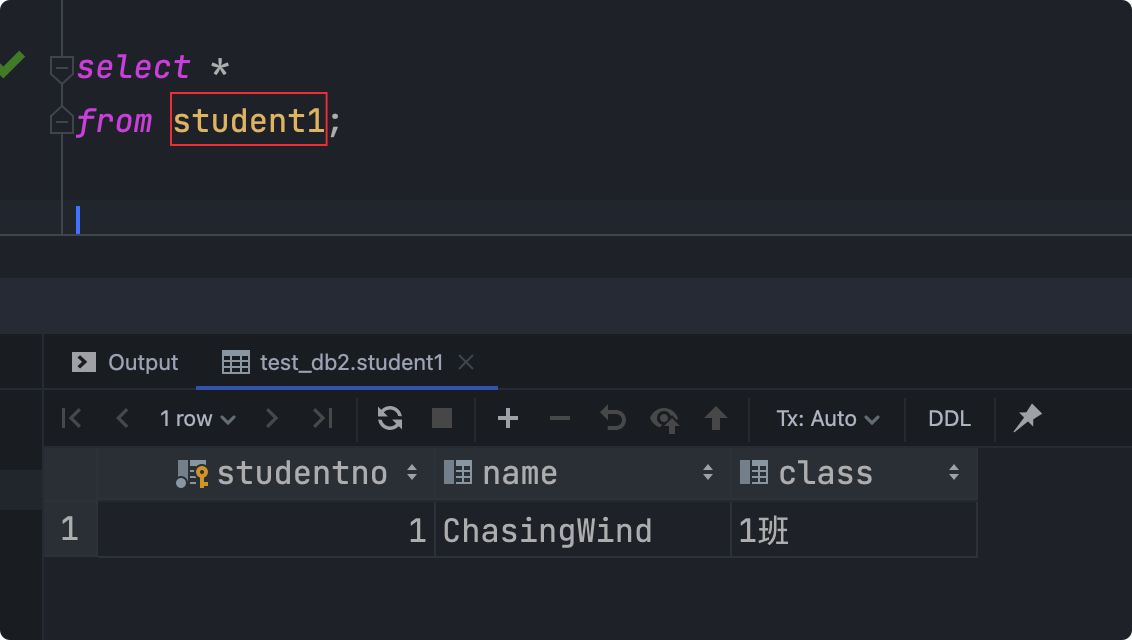Open the '1 row' page size dropdown
Screen dimensions: 1132x640
tap(197, 418)
